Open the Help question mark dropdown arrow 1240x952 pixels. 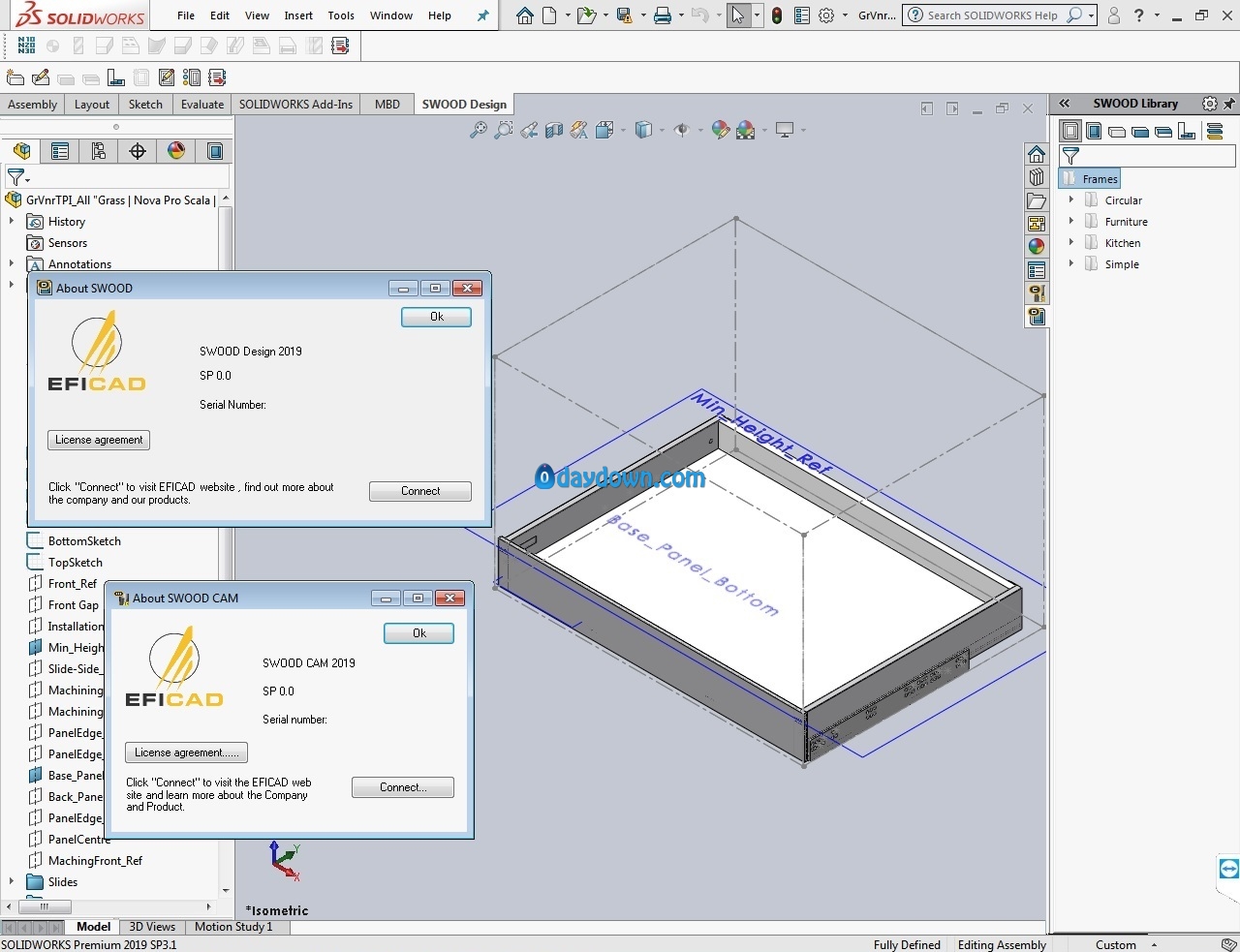click(1157, 15)
